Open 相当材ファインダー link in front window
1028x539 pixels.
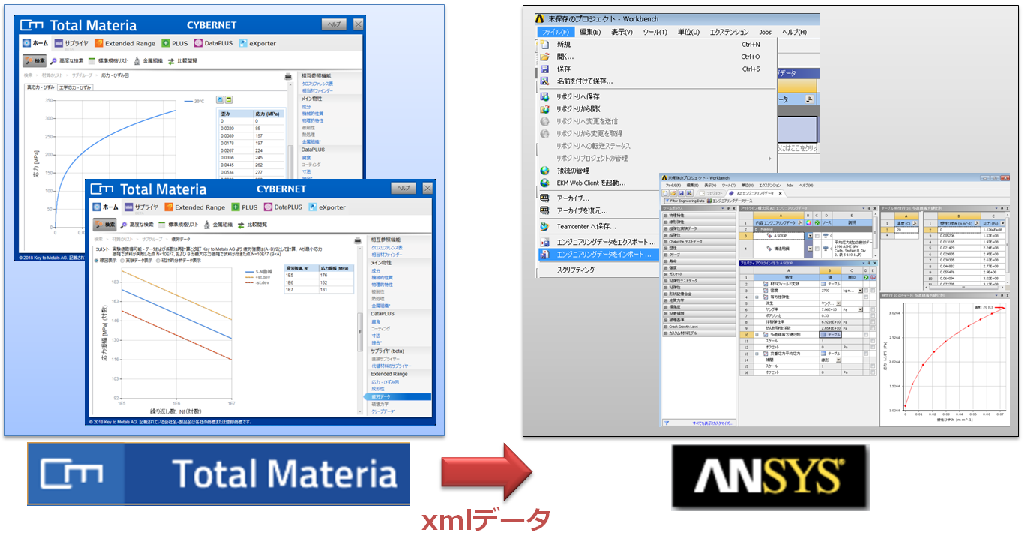pos(386,254)
